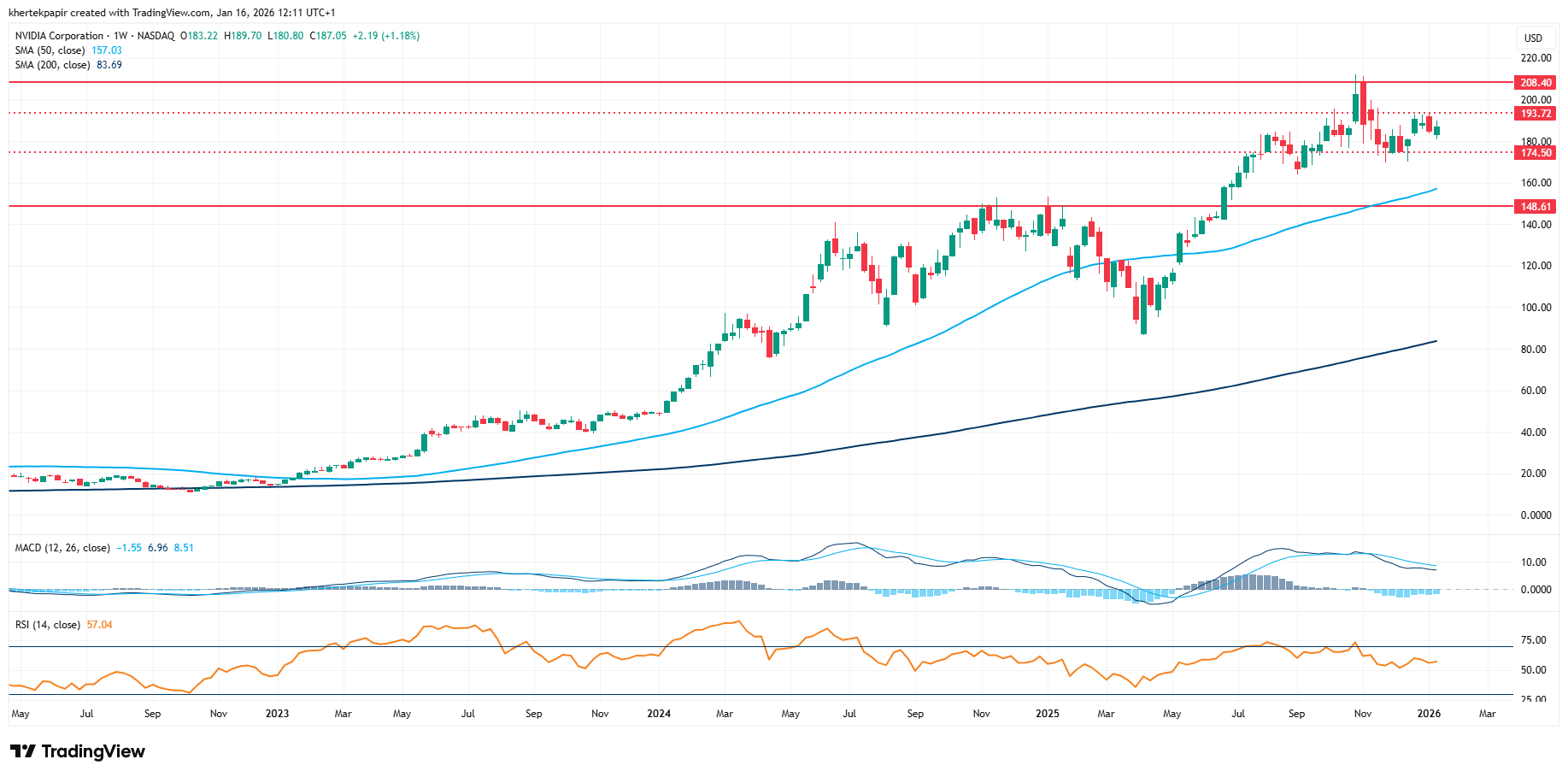The image size is (1568, 777).
Task: Open the NVIDIA Corporation symbol title
Action: point(59,36)
